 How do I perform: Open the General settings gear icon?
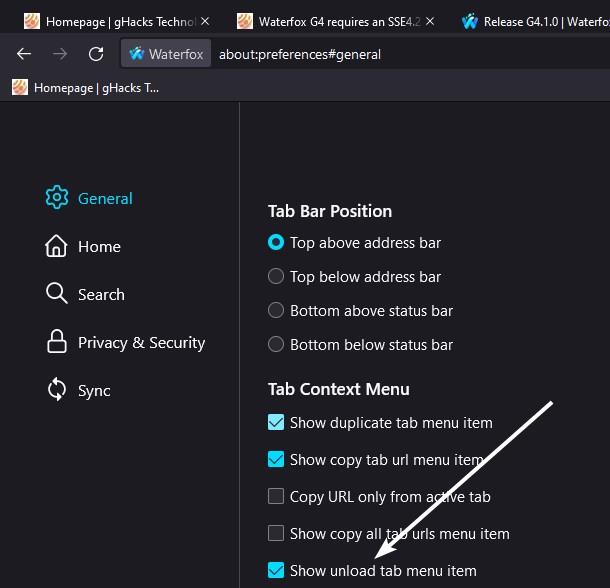click(x=57, y=197)
